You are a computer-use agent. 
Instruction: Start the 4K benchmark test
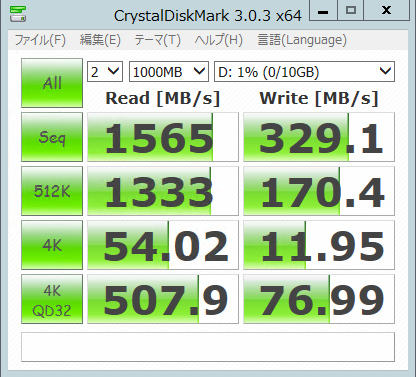(x=52, y=245)
